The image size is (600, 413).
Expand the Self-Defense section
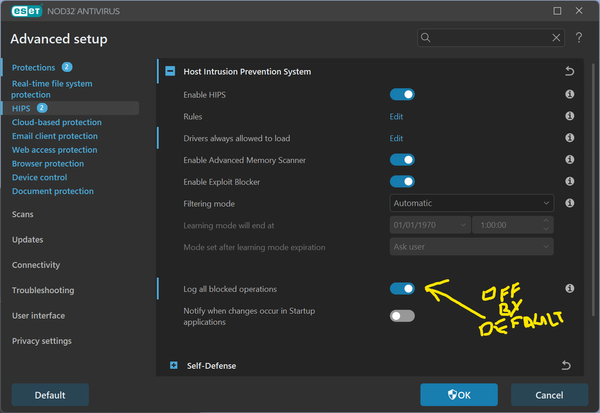pos(173,366)
